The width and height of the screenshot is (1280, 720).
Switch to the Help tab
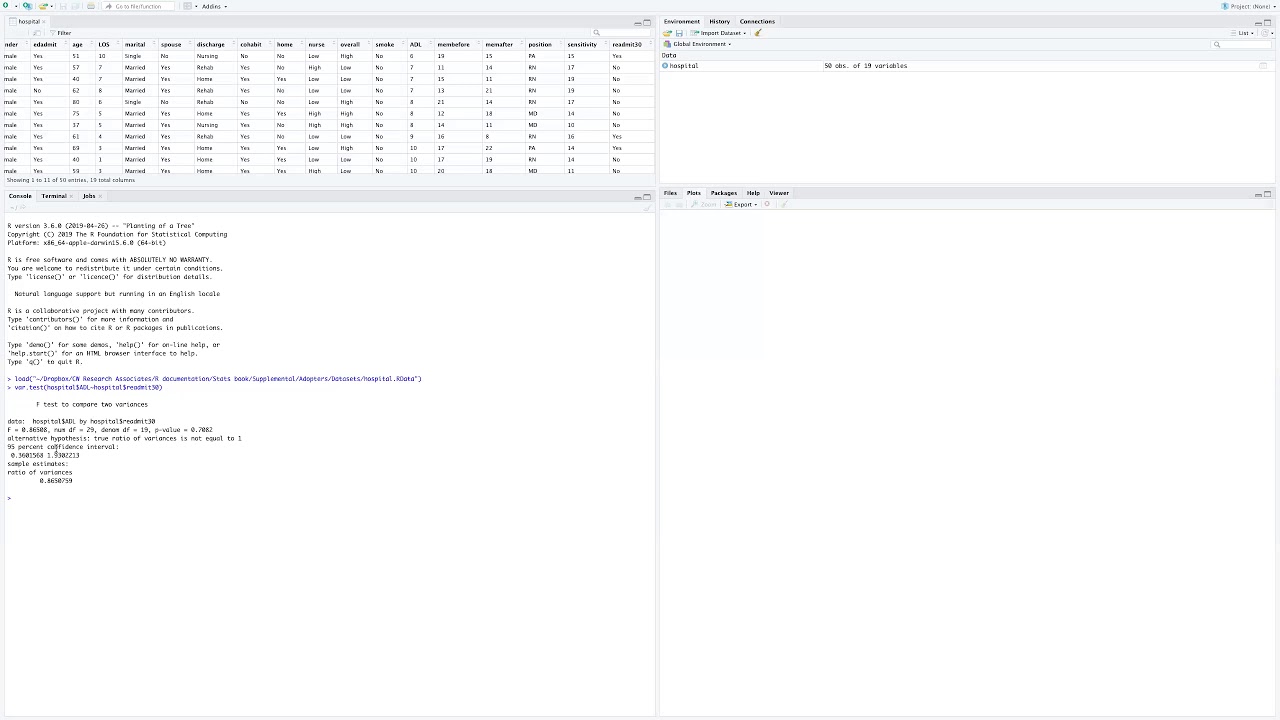(x=753, y=193)
